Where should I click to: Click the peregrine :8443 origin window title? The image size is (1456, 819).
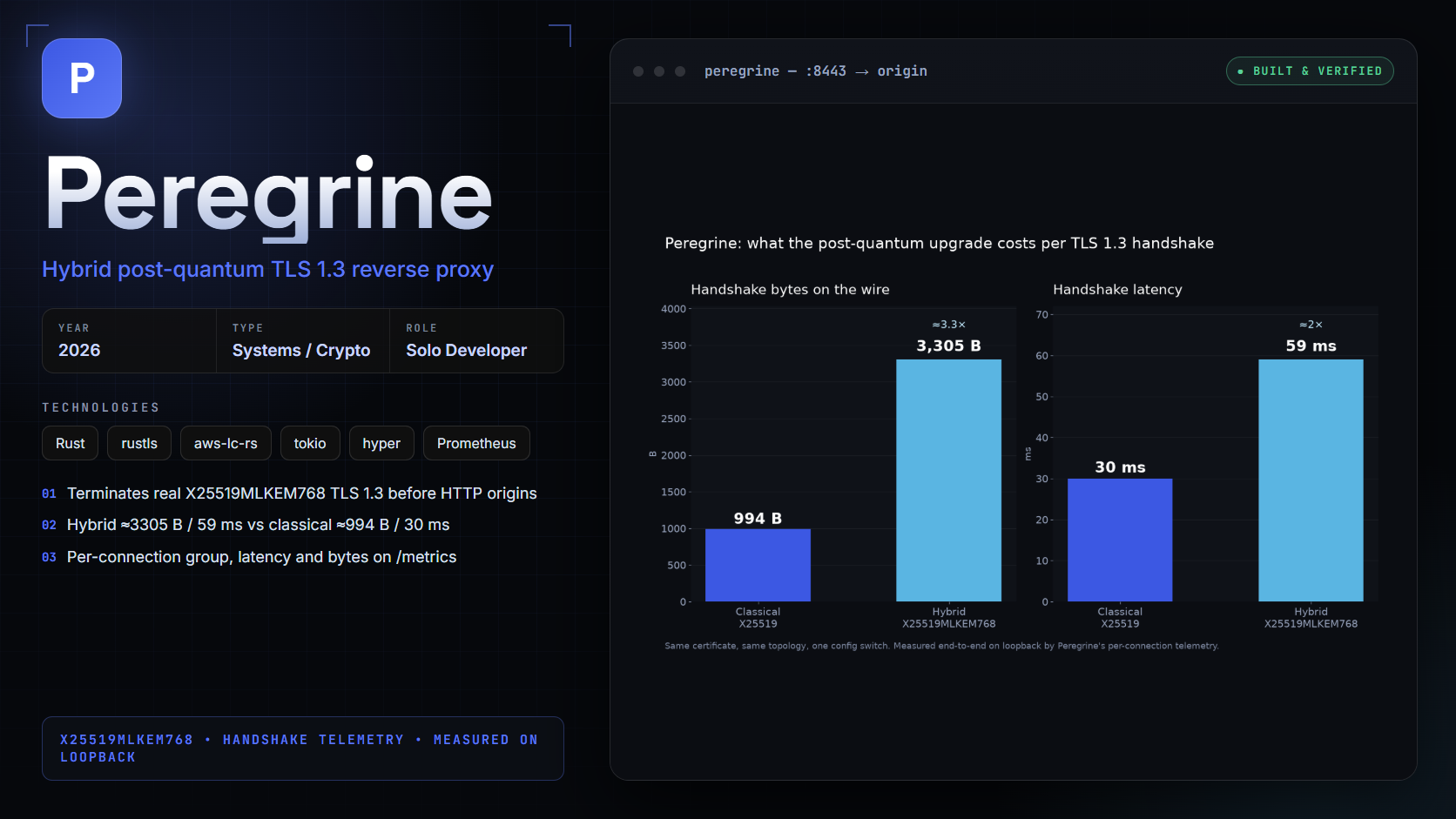pyautogui.click(x=816, y=71)
